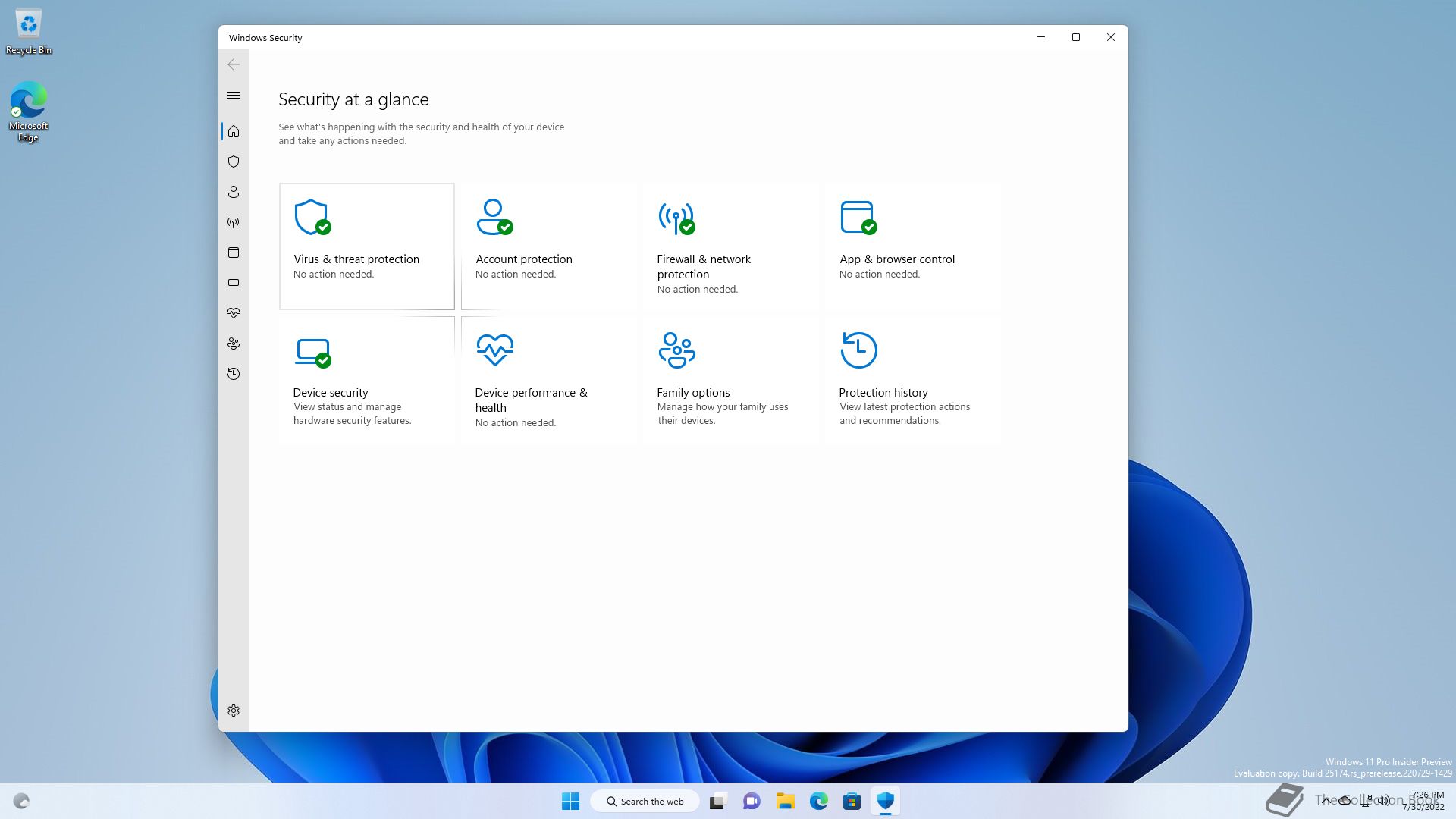This screenshot has width=1456, height=819.
Task: Open the Chat app on taskbar
Action: click(x=752, y=801)
